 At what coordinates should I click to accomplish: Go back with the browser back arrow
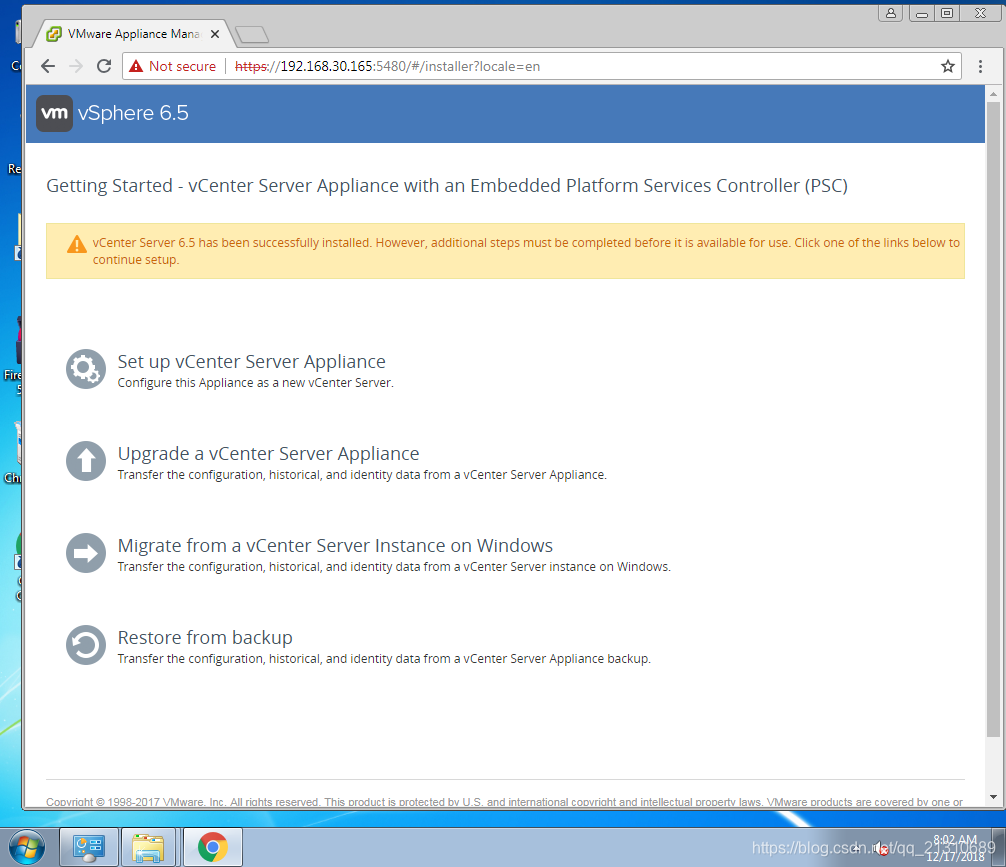(48, 66)
